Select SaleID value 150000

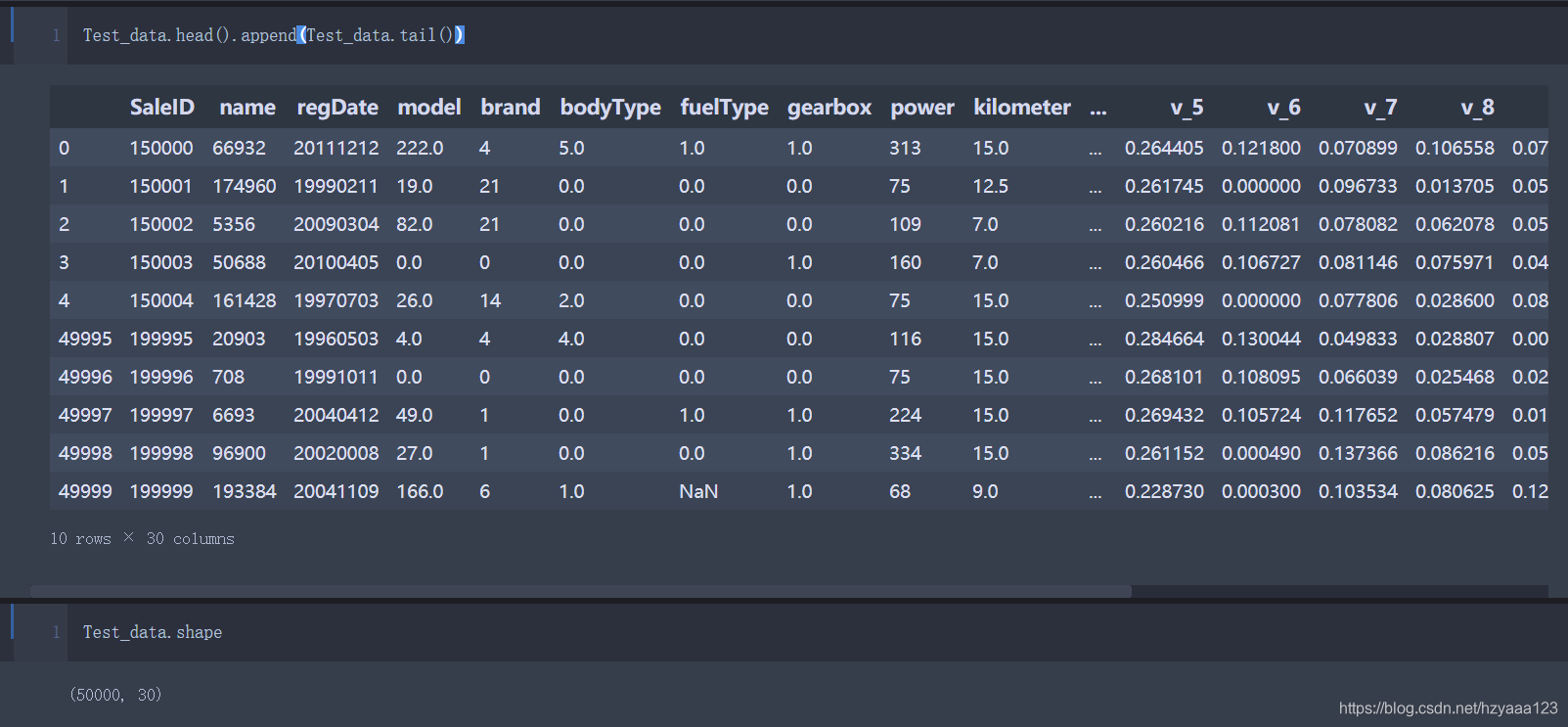coord(161,148)
